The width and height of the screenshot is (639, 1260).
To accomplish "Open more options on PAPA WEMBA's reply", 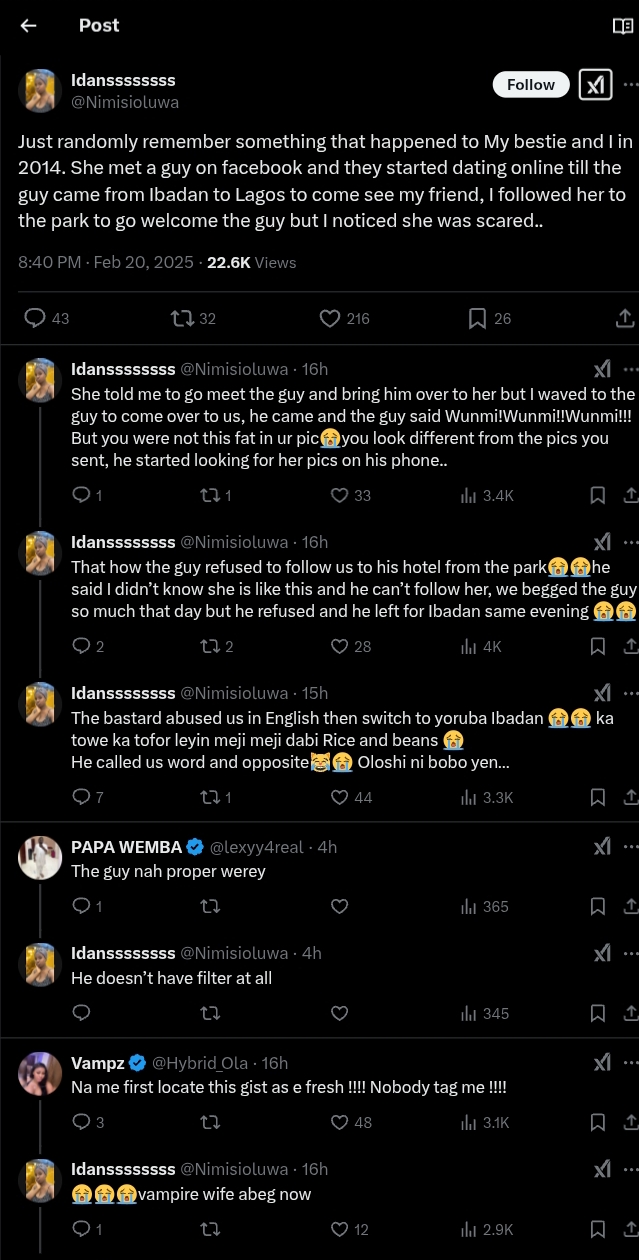I will 630,847.
